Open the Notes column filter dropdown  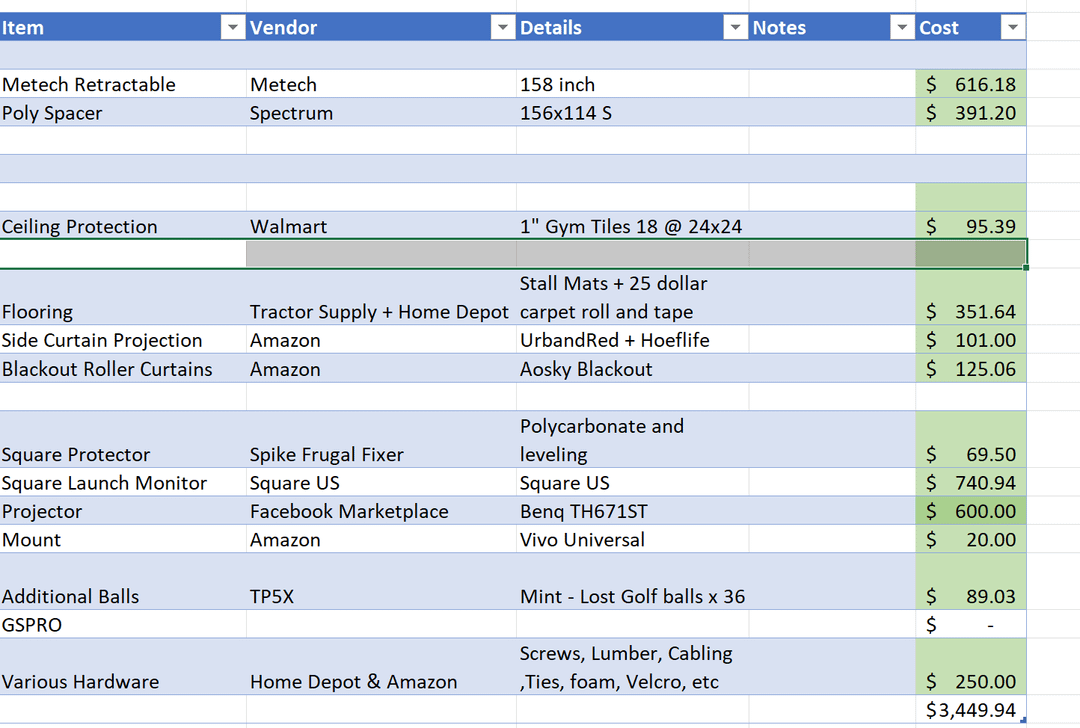(x=902, y=28)
